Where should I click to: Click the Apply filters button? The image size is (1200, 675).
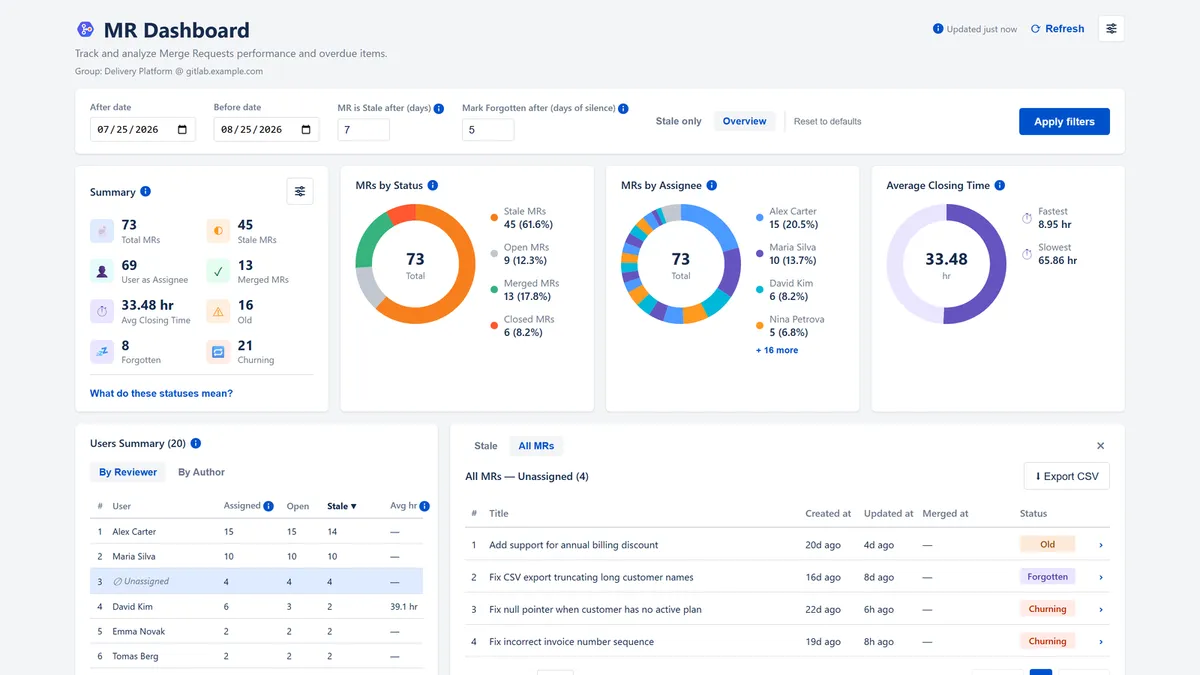click(1064, 121)
